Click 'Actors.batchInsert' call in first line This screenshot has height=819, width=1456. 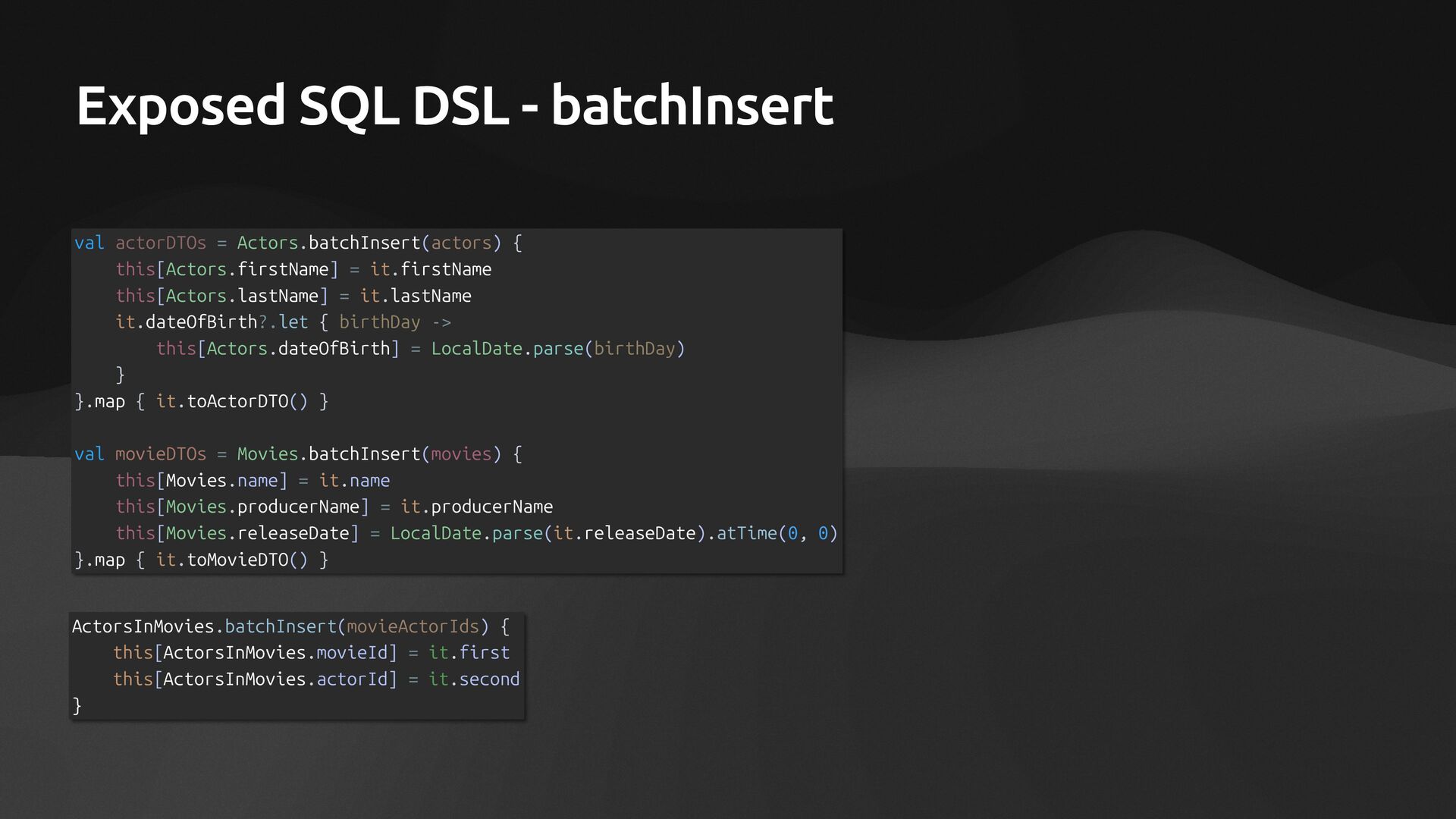point(328,243)
